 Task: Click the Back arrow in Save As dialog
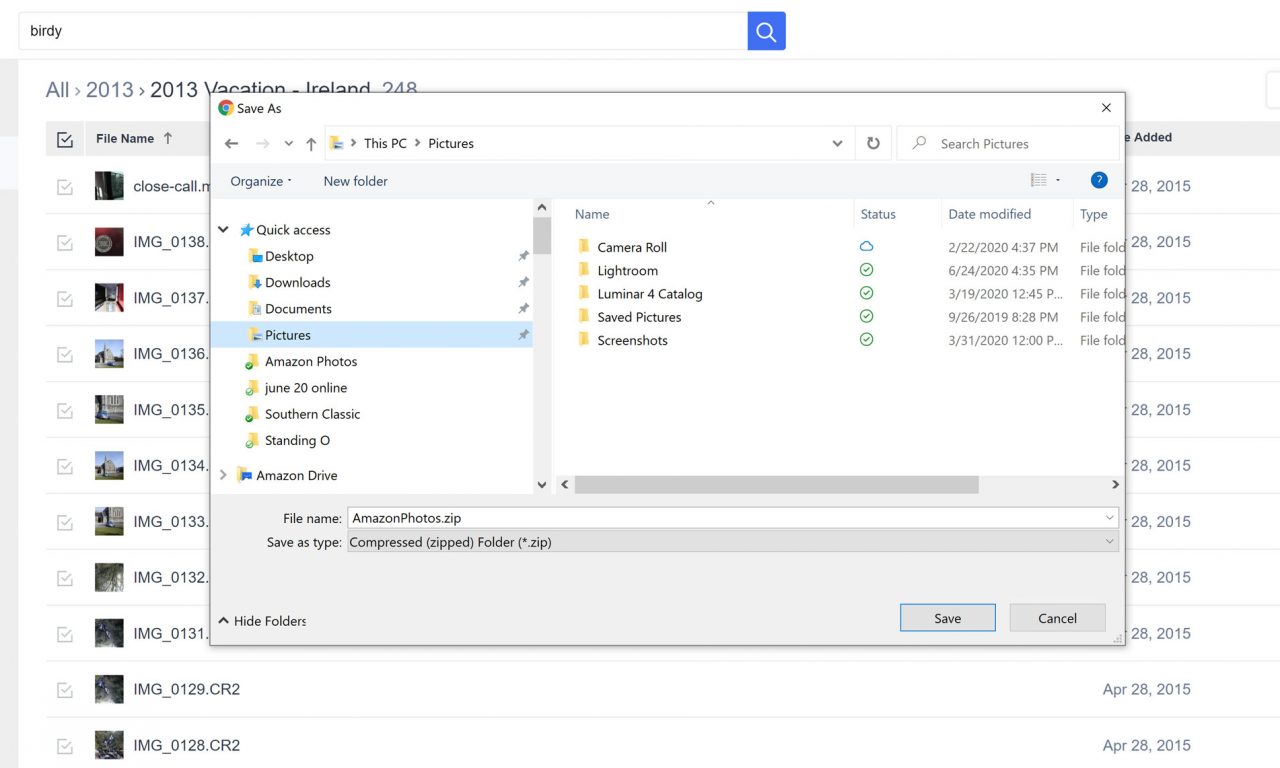tap(232, 144)
